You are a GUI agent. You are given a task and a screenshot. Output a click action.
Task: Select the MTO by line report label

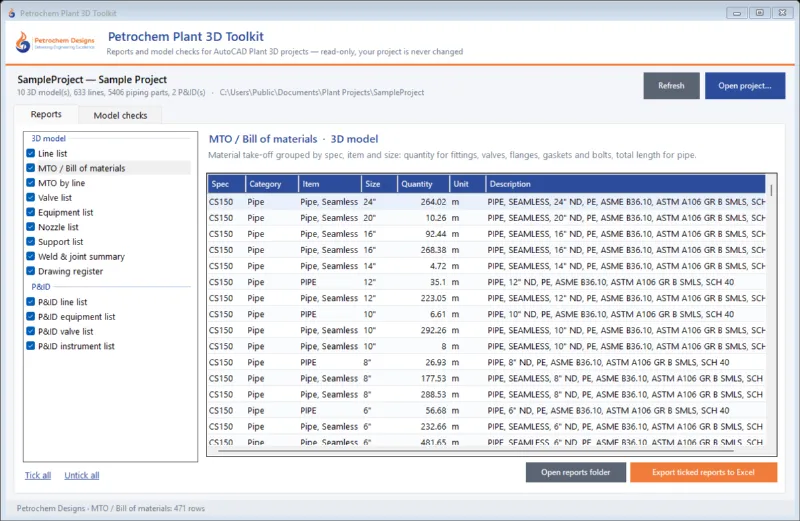click(x=62, y=183)
